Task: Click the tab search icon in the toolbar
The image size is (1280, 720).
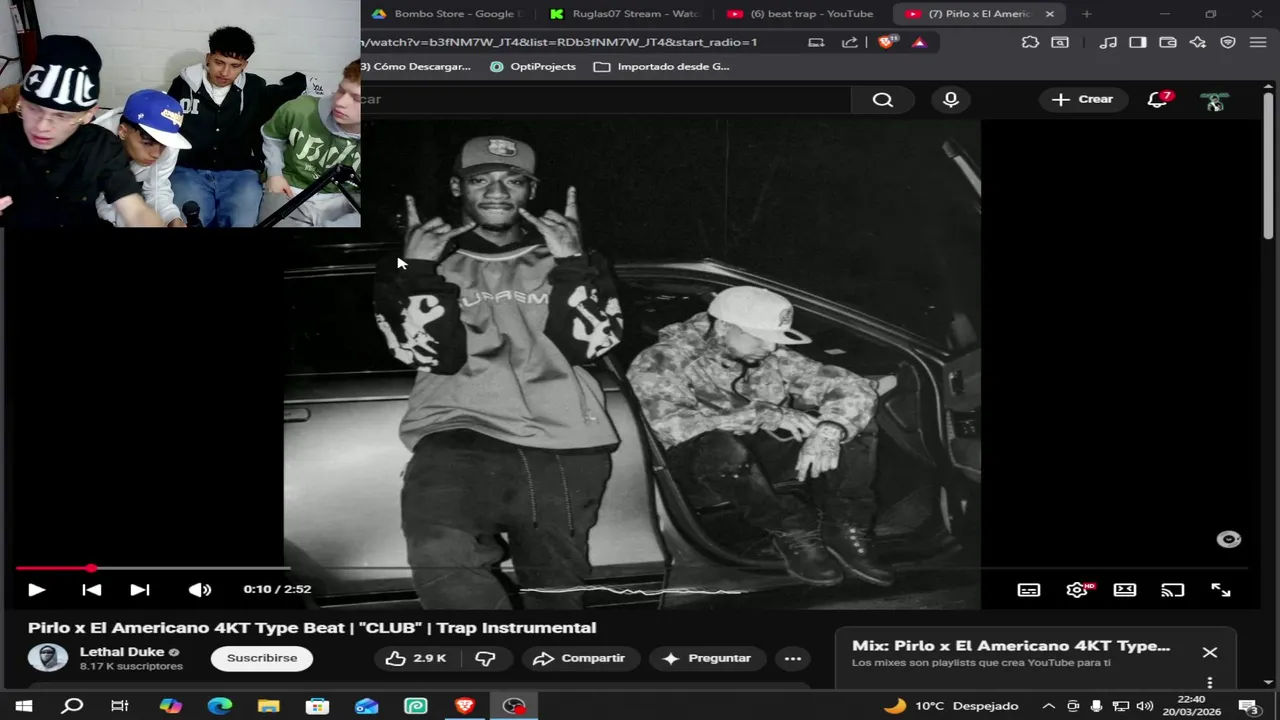Action: click(1060, 42)
